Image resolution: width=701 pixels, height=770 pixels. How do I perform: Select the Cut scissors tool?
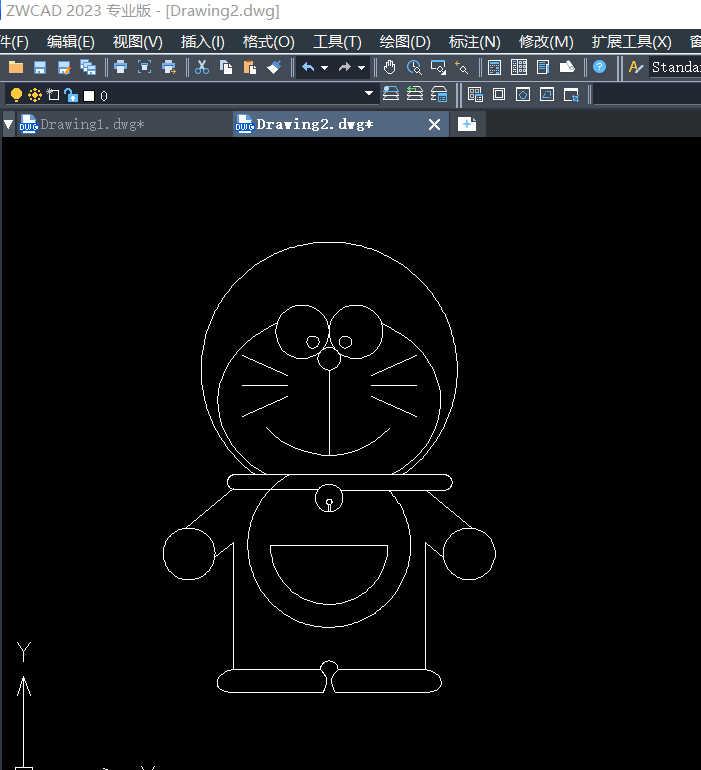(x=202, y=67)
